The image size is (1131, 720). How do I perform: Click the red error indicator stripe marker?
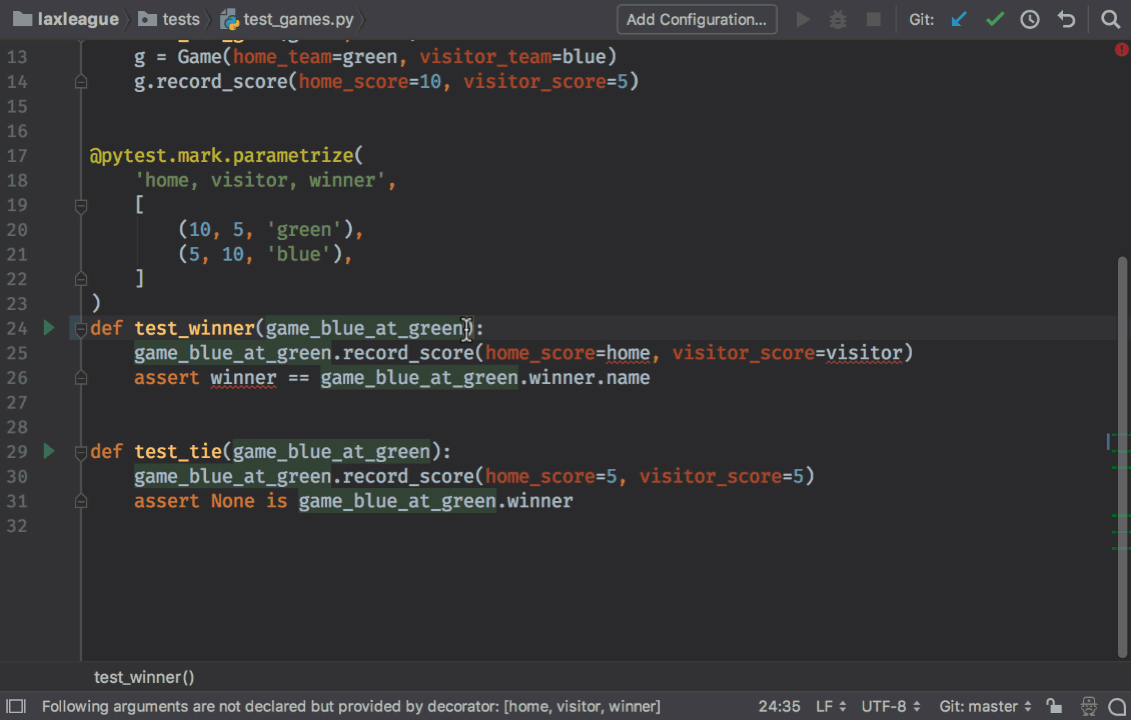(x=1122, y=47)
